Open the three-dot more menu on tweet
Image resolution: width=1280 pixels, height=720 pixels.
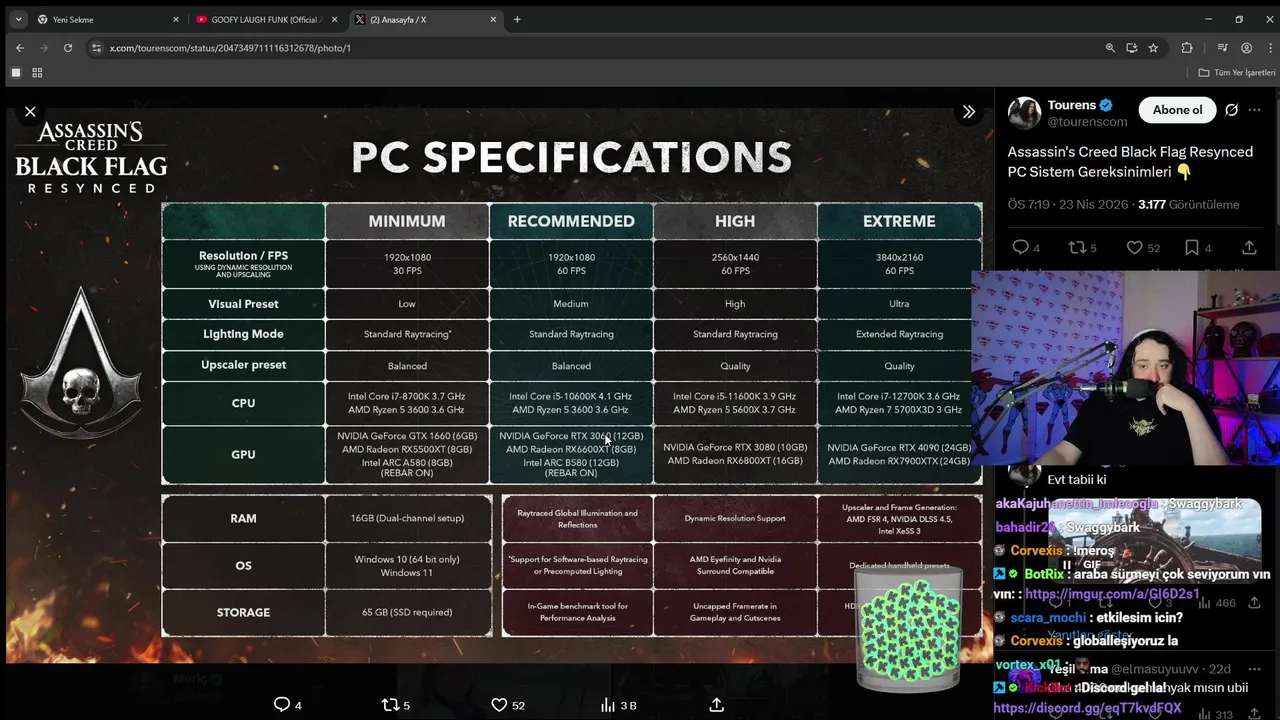point(1255,110)
